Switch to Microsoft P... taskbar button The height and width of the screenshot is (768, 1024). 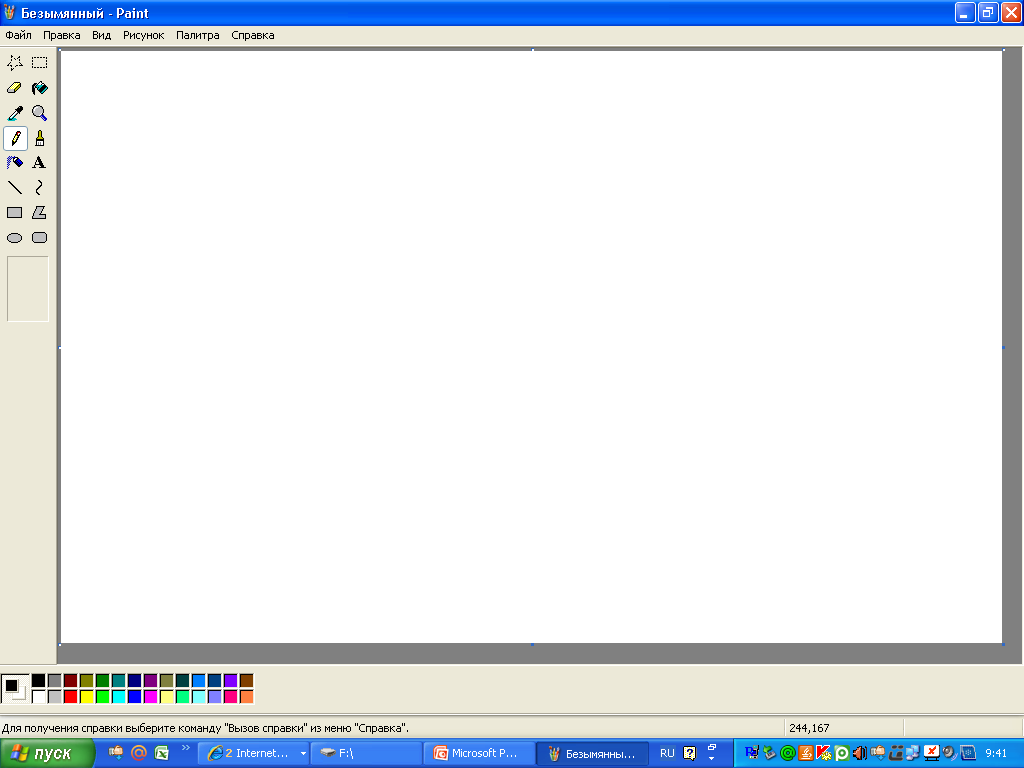coord(480,754)
